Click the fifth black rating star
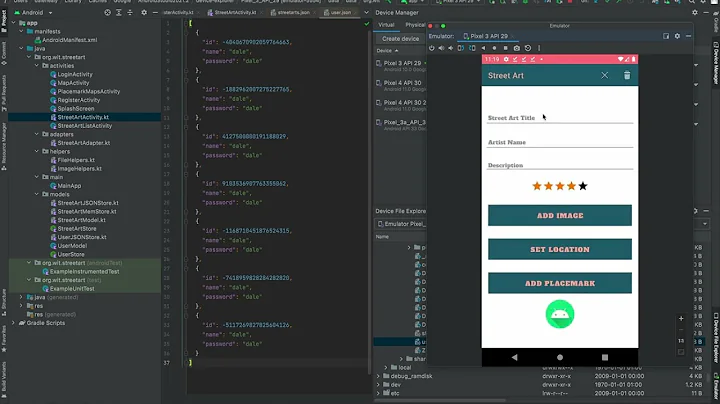This screenshot has height=404, width=720. [583, 186]
